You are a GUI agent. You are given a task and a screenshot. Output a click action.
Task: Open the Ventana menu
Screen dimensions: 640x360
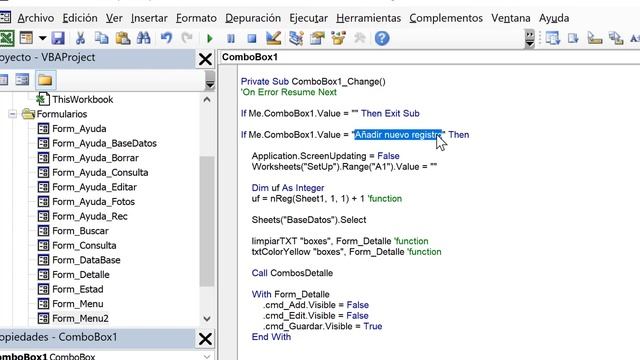pyautogui.click(x=511, y=18)
